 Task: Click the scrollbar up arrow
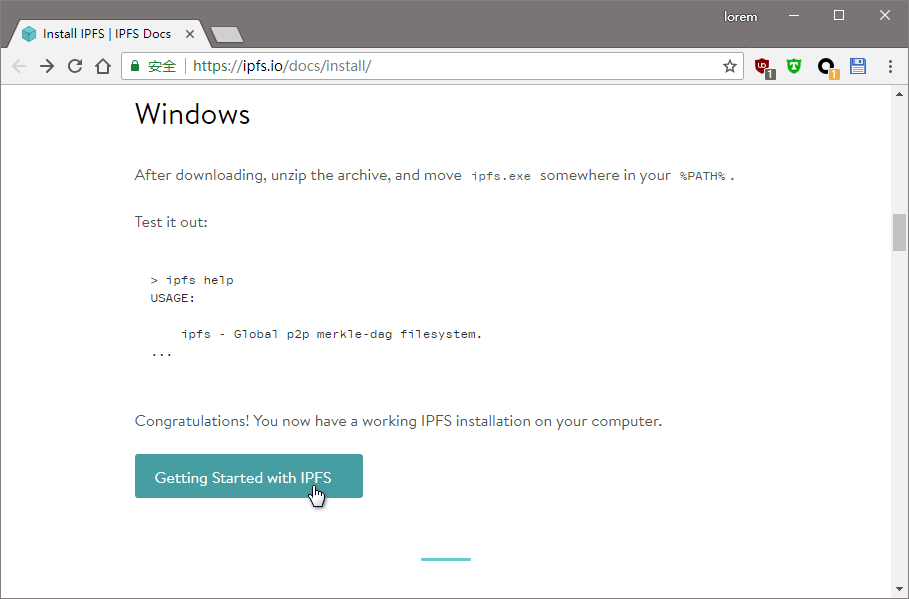(x=899, y=94)
